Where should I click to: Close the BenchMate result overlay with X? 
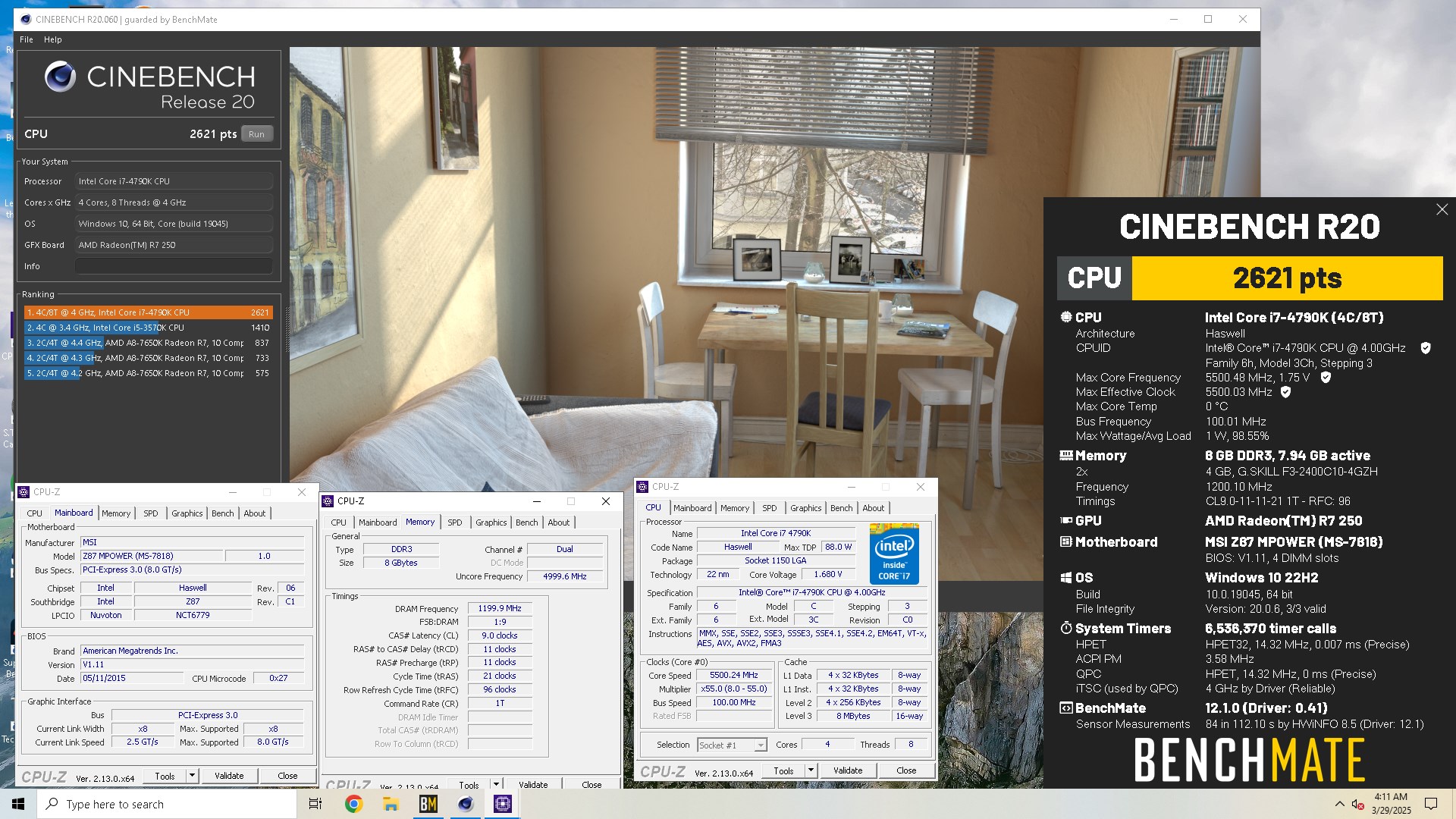point(1442,209)
